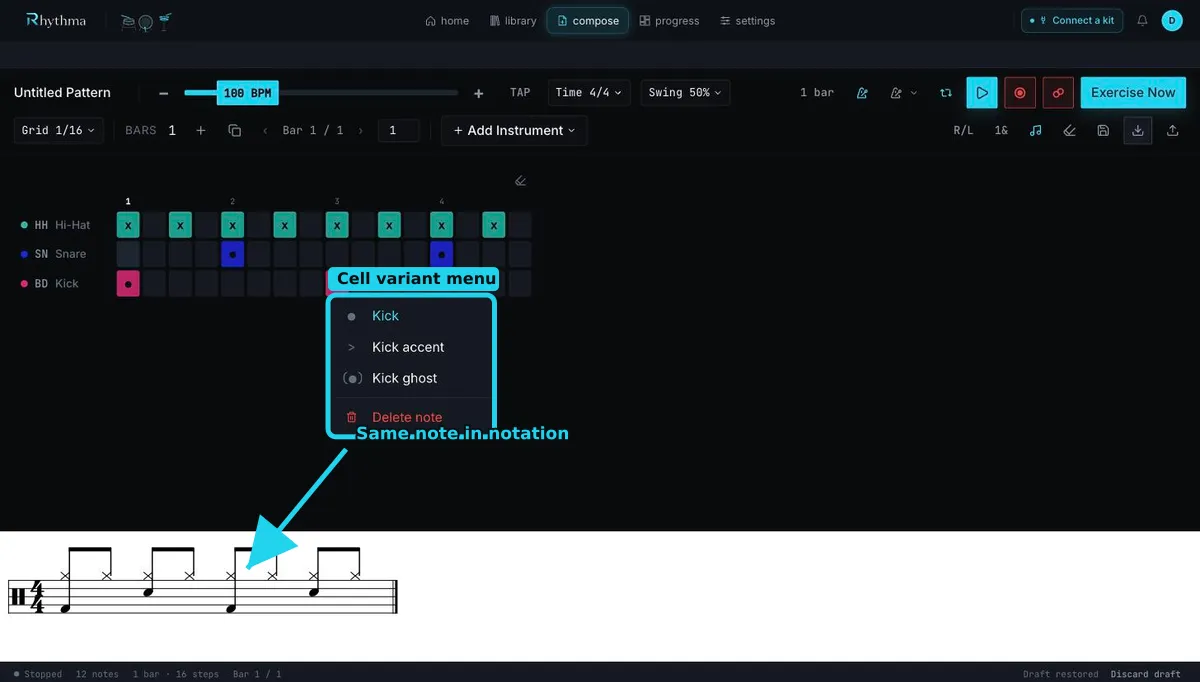Click the download icon
Viewport: 1200px width, 682px height.
(1138, 131)
